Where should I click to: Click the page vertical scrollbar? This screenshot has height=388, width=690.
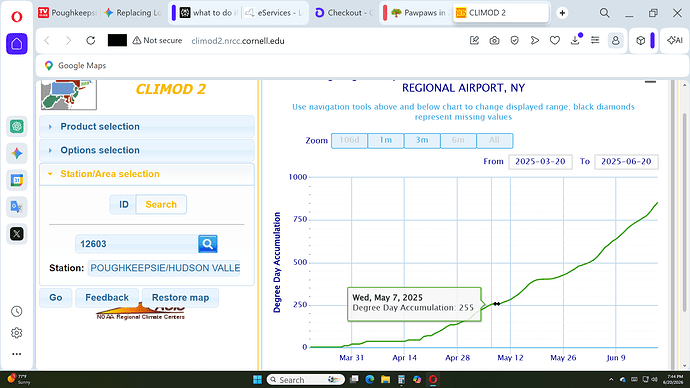[x=685, y=211]
